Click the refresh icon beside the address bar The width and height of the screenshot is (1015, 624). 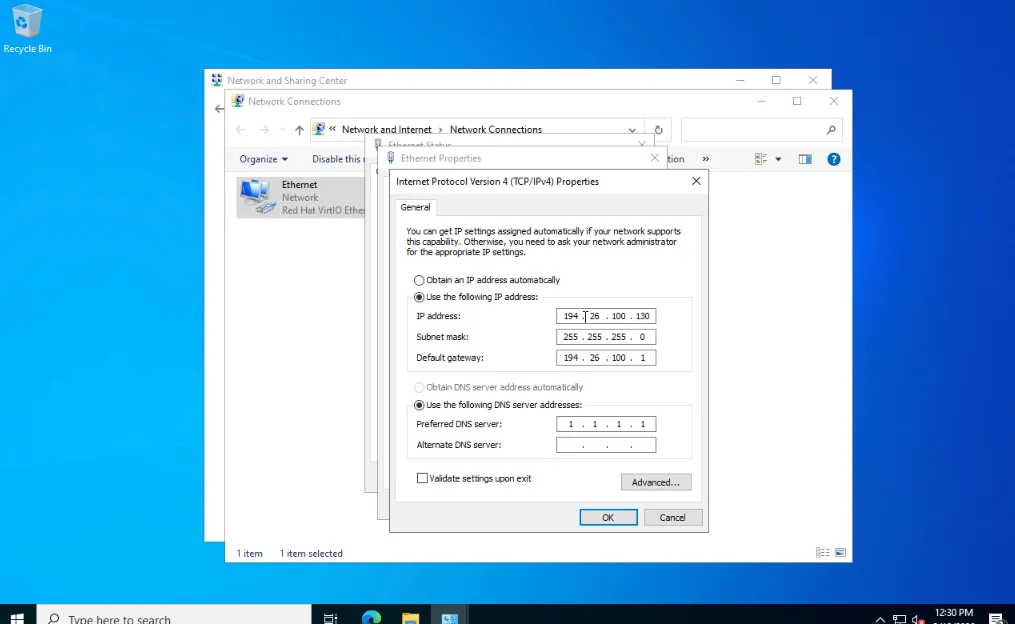(657, 129)
